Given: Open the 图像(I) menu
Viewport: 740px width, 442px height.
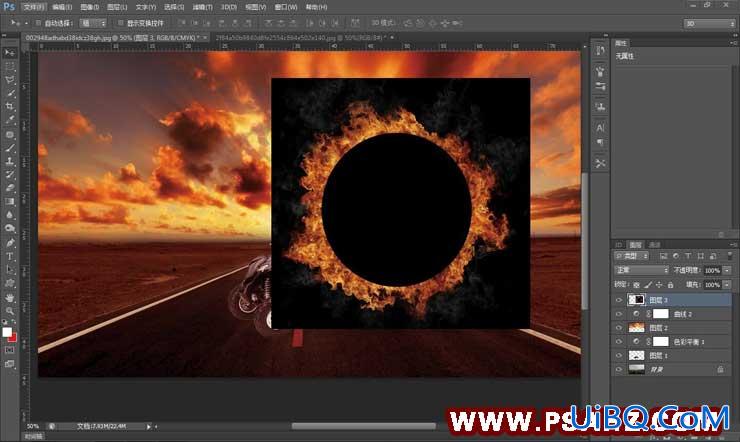Looking at the screenshot, I should pos(89,7).
